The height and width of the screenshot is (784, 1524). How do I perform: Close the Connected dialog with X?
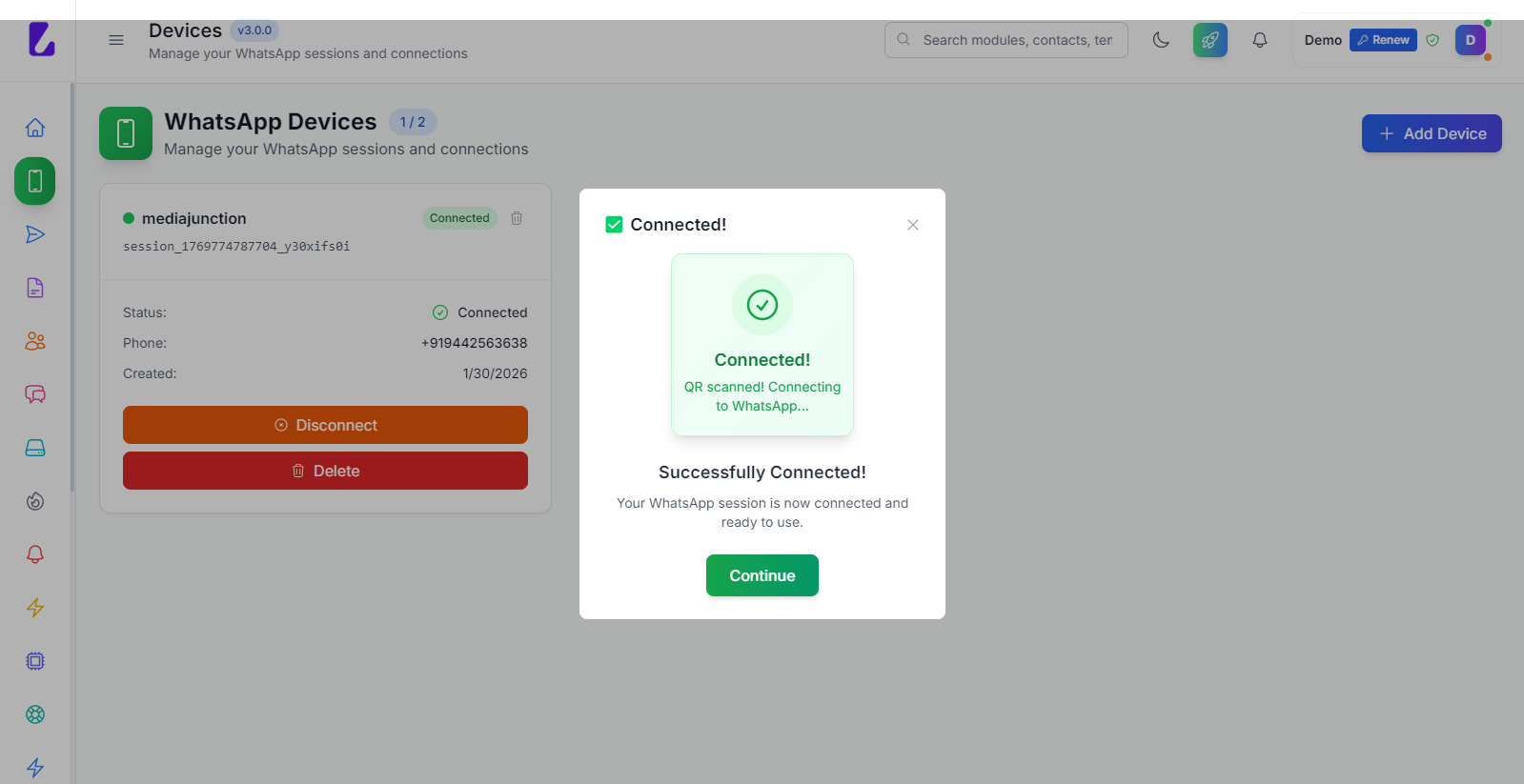[x=913, y=225]
